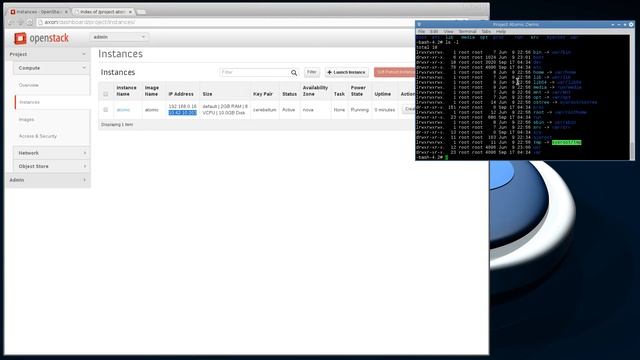Click the cerebellum key pair cell
The width and height of the screenshot is (640, 360).
(264, 110)
